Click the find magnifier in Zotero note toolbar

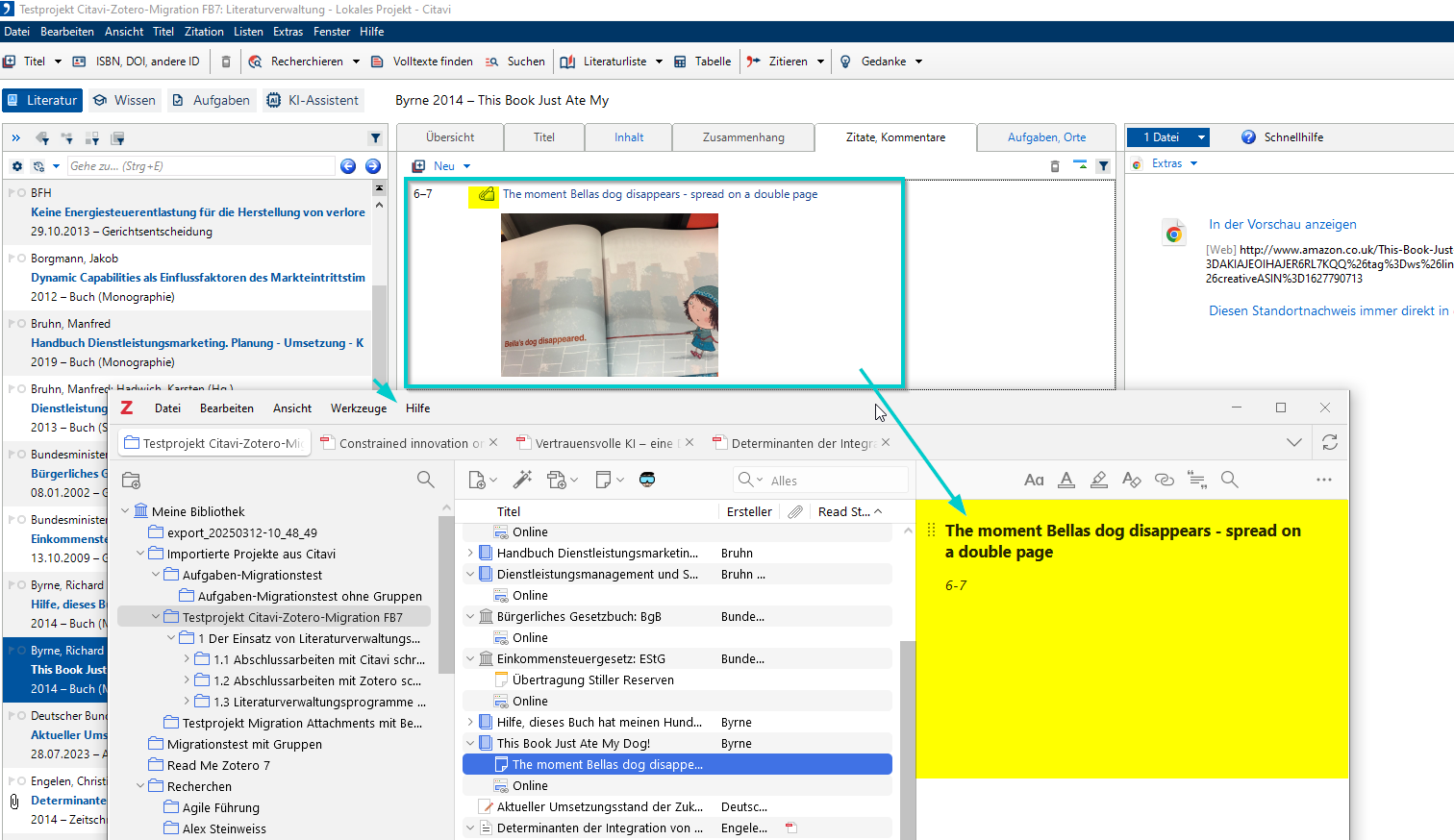tap(1229, 480)
